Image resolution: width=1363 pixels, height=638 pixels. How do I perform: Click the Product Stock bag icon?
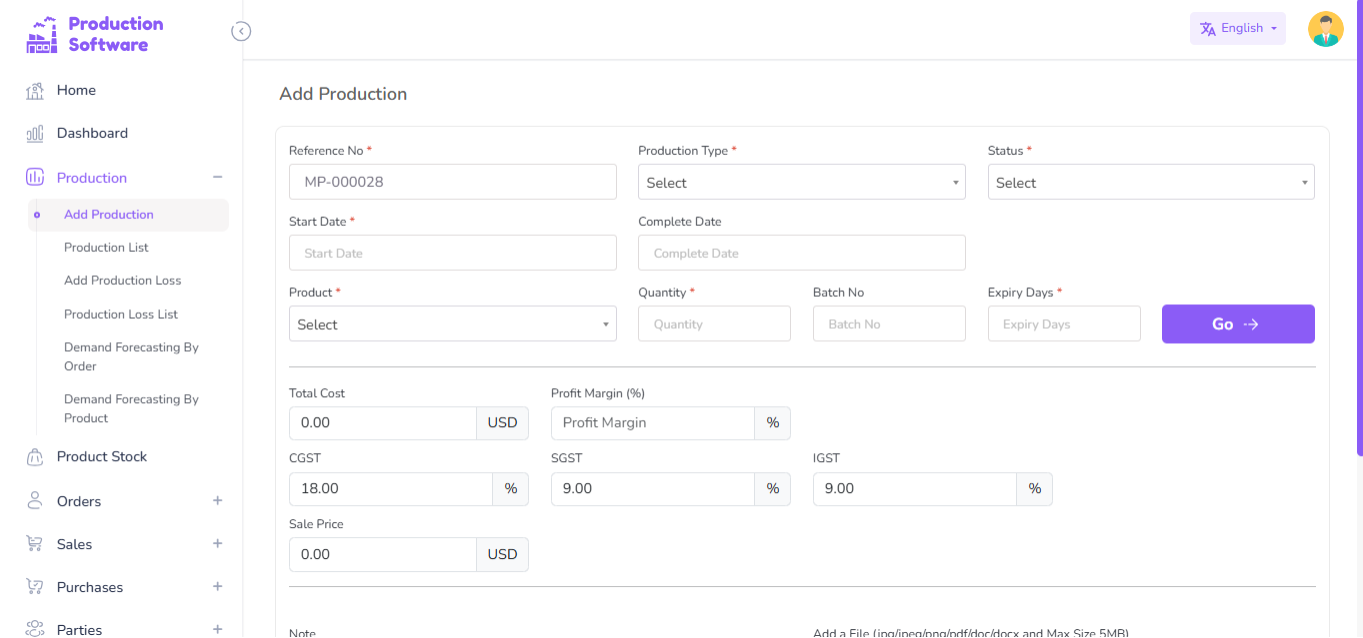click(35, 457)
